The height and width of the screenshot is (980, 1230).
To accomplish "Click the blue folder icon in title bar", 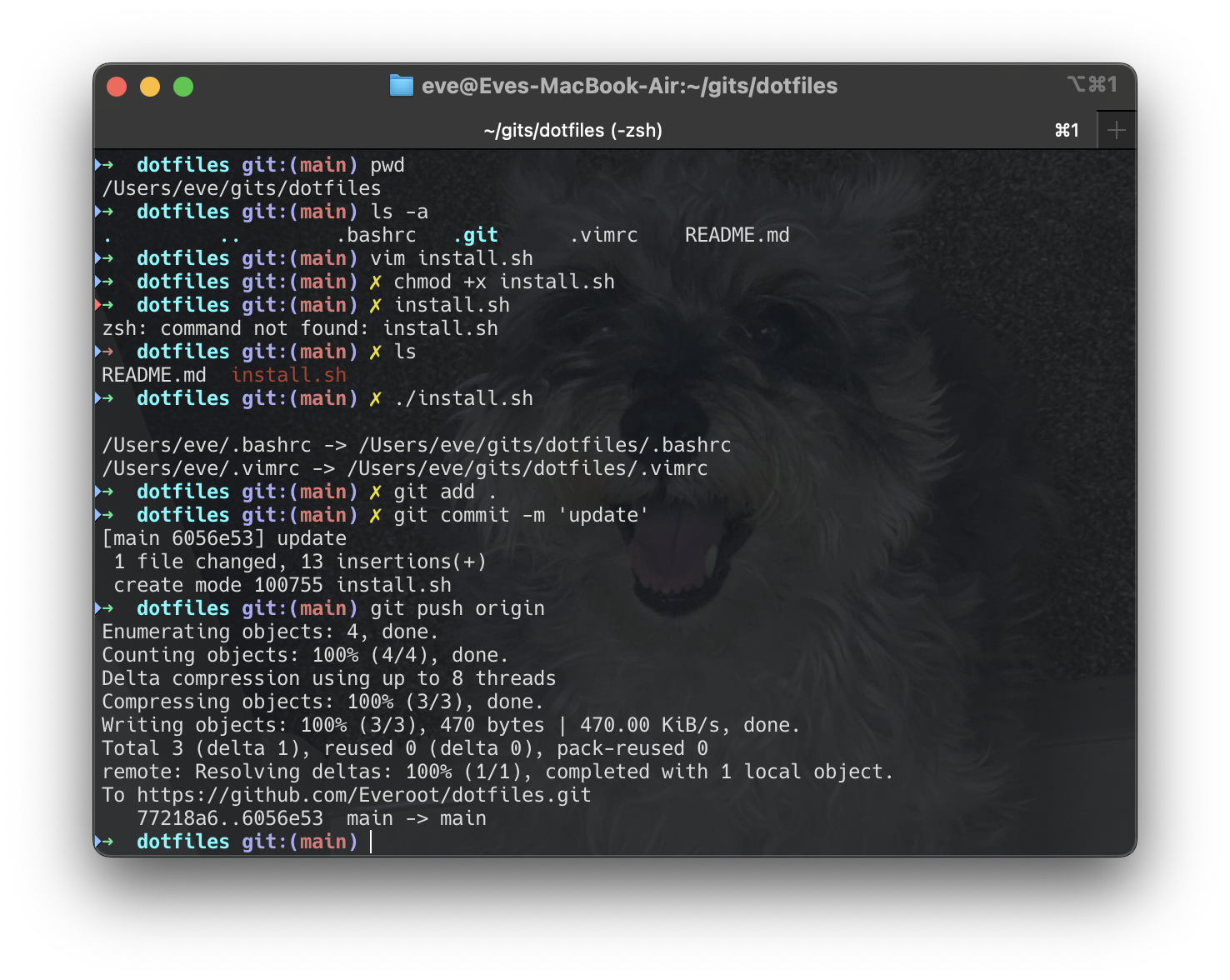I will coord(402,86).
